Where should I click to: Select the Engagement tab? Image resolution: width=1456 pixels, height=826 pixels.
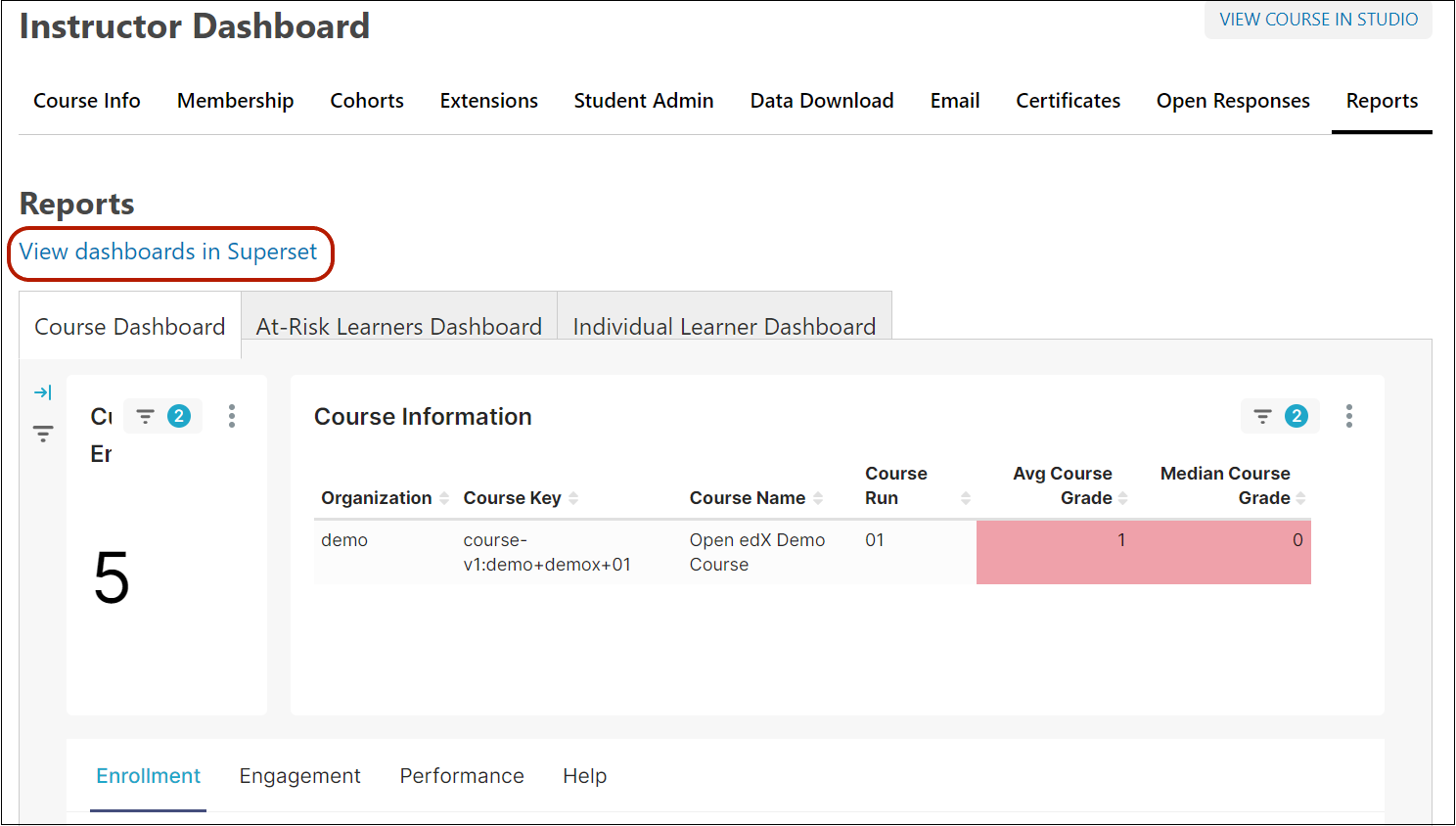pyautogui.click(x=299, y=776)
